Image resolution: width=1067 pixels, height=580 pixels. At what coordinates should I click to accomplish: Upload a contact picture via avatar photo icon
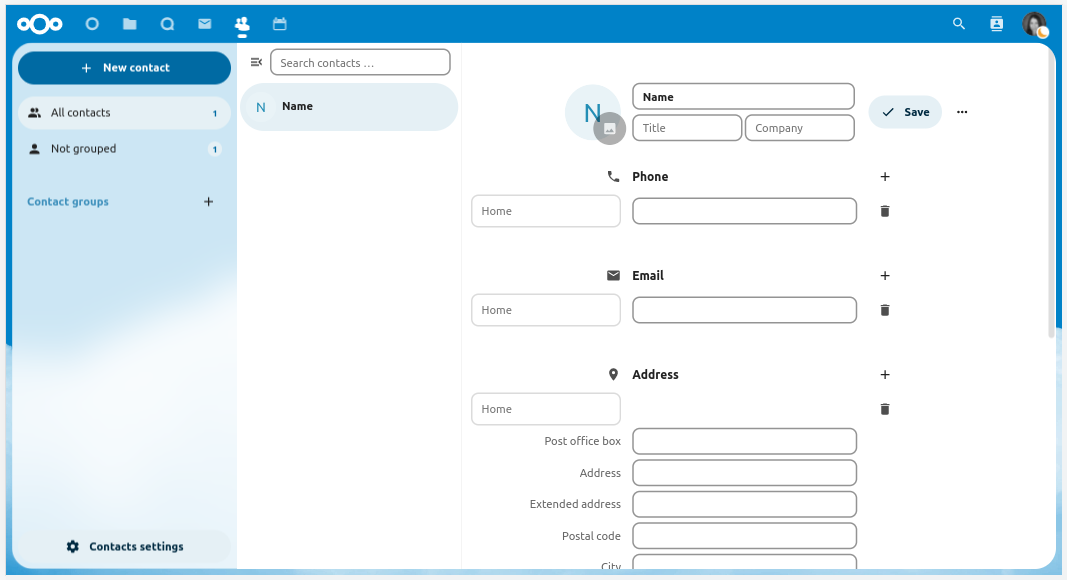pyautogui.click(x=609, y=129)
